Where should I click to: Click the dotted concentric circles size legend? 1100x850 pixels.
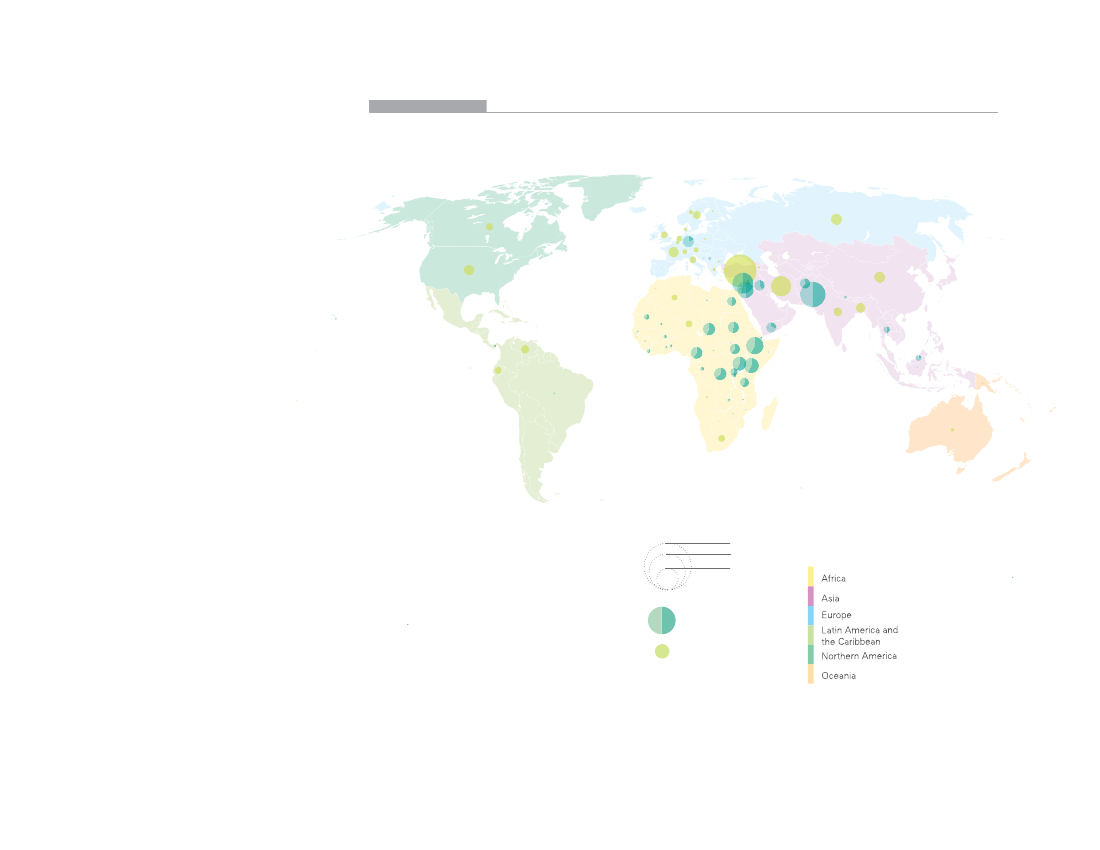[666, 567]
